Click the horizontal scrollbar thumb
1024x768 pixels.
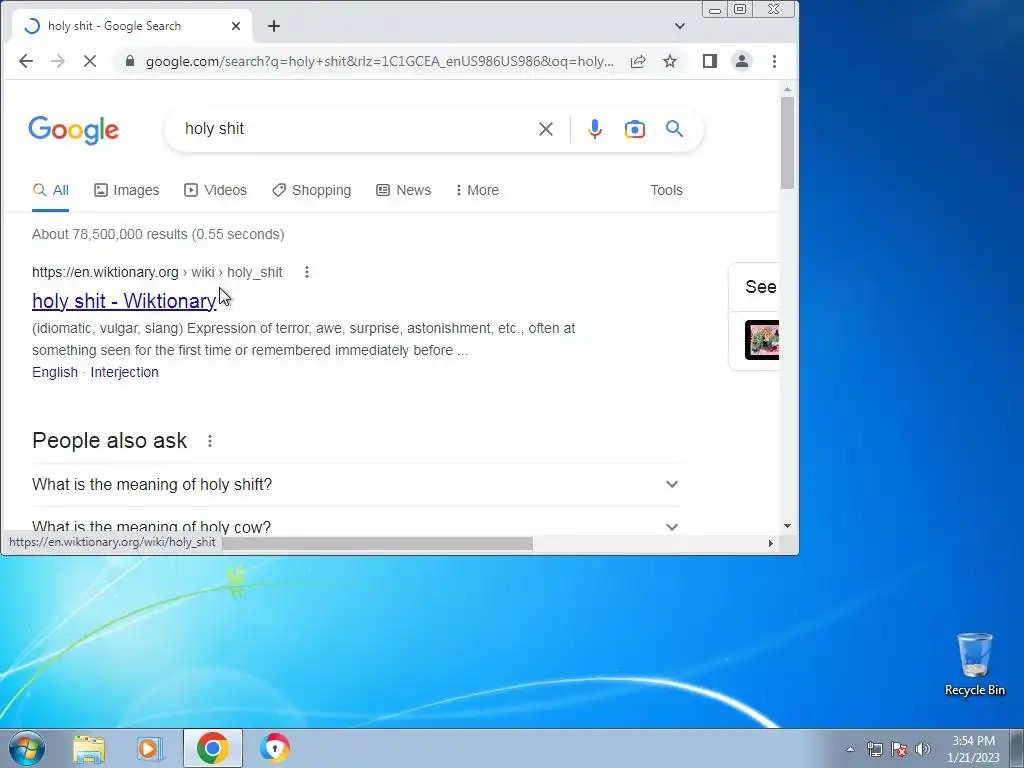(377, 543)
